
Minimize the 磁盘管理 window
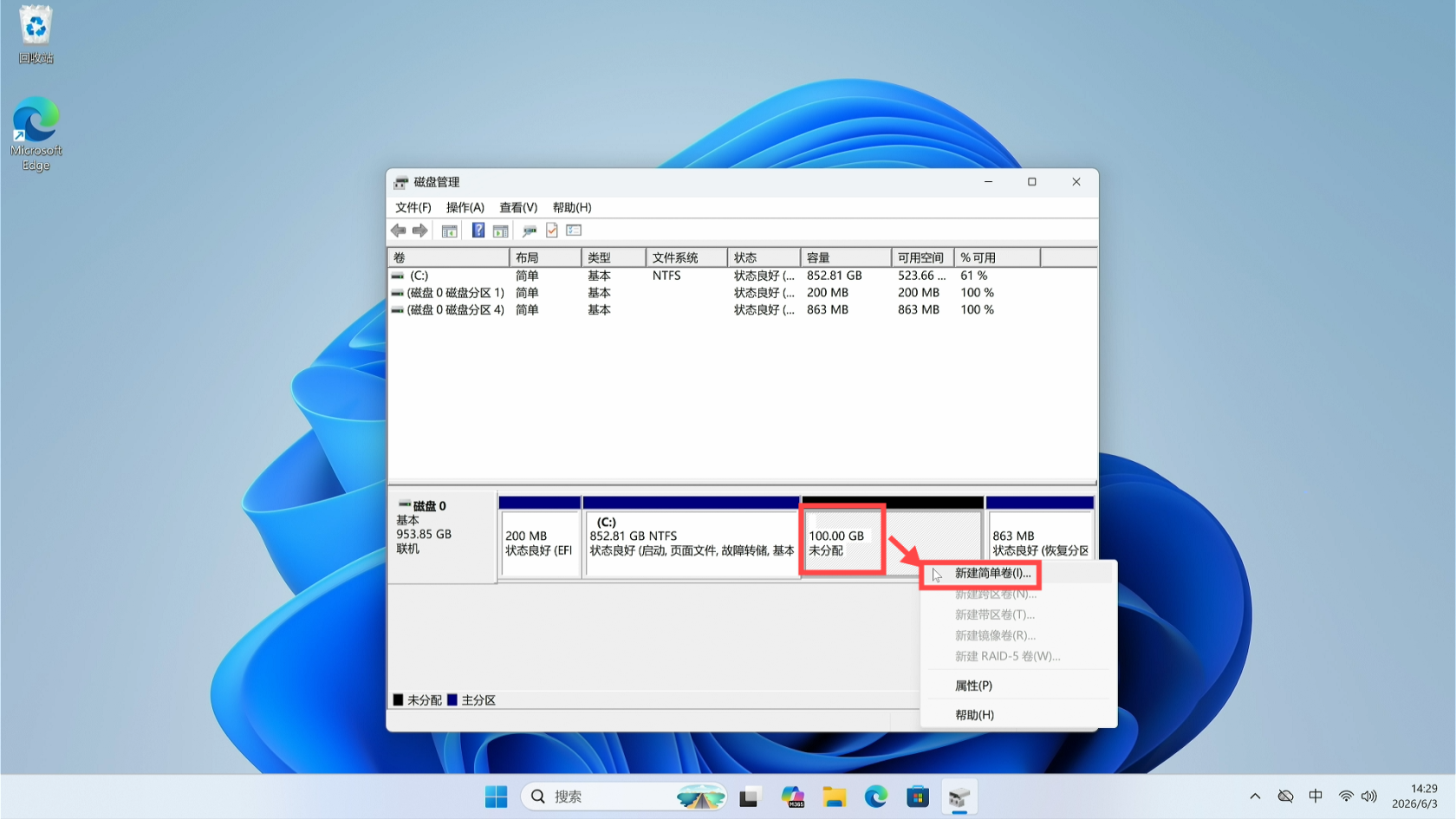click(988, 182)
